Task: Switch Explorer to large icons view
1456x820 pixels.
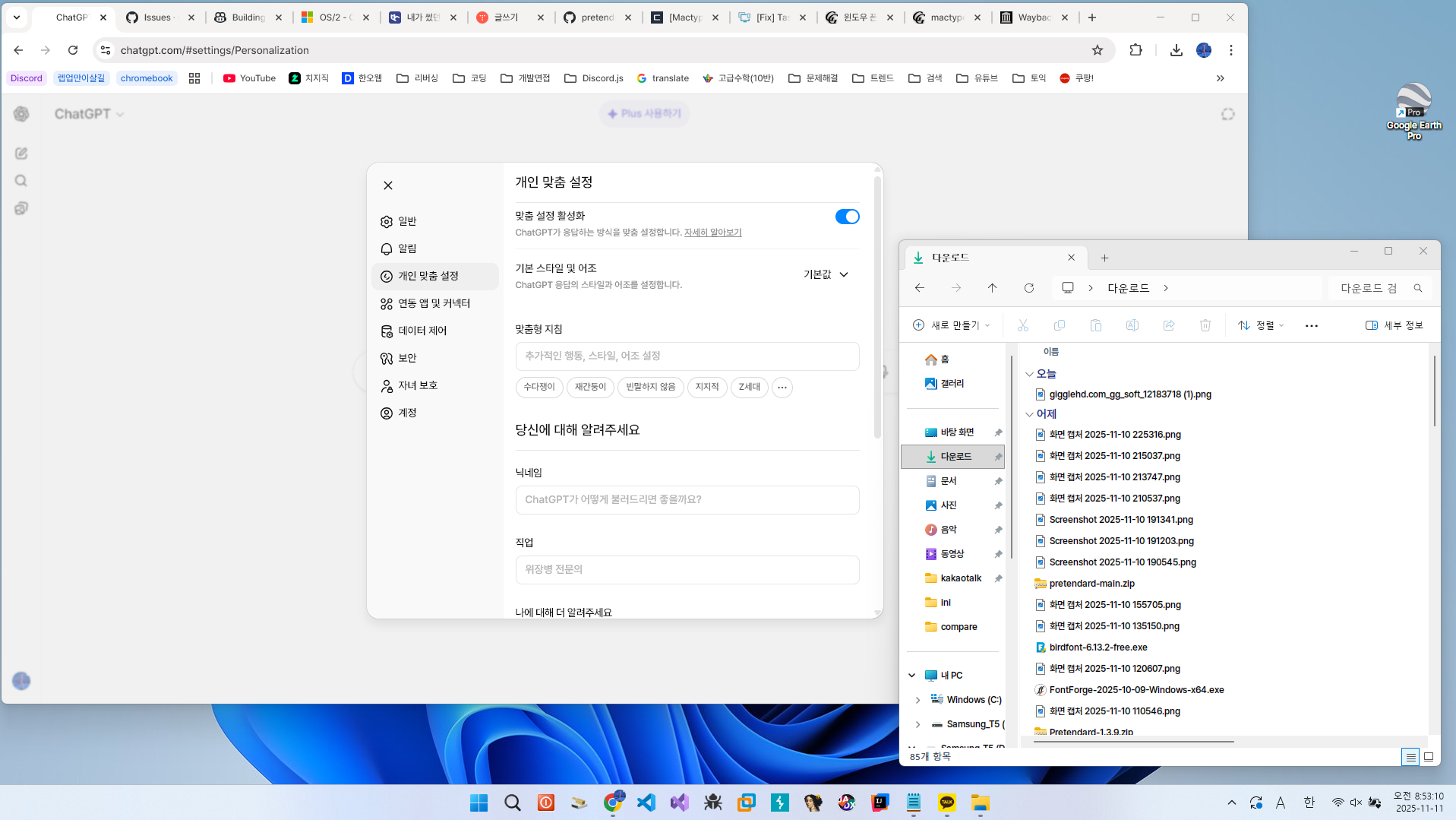Action: click(x=1429, y=757)
